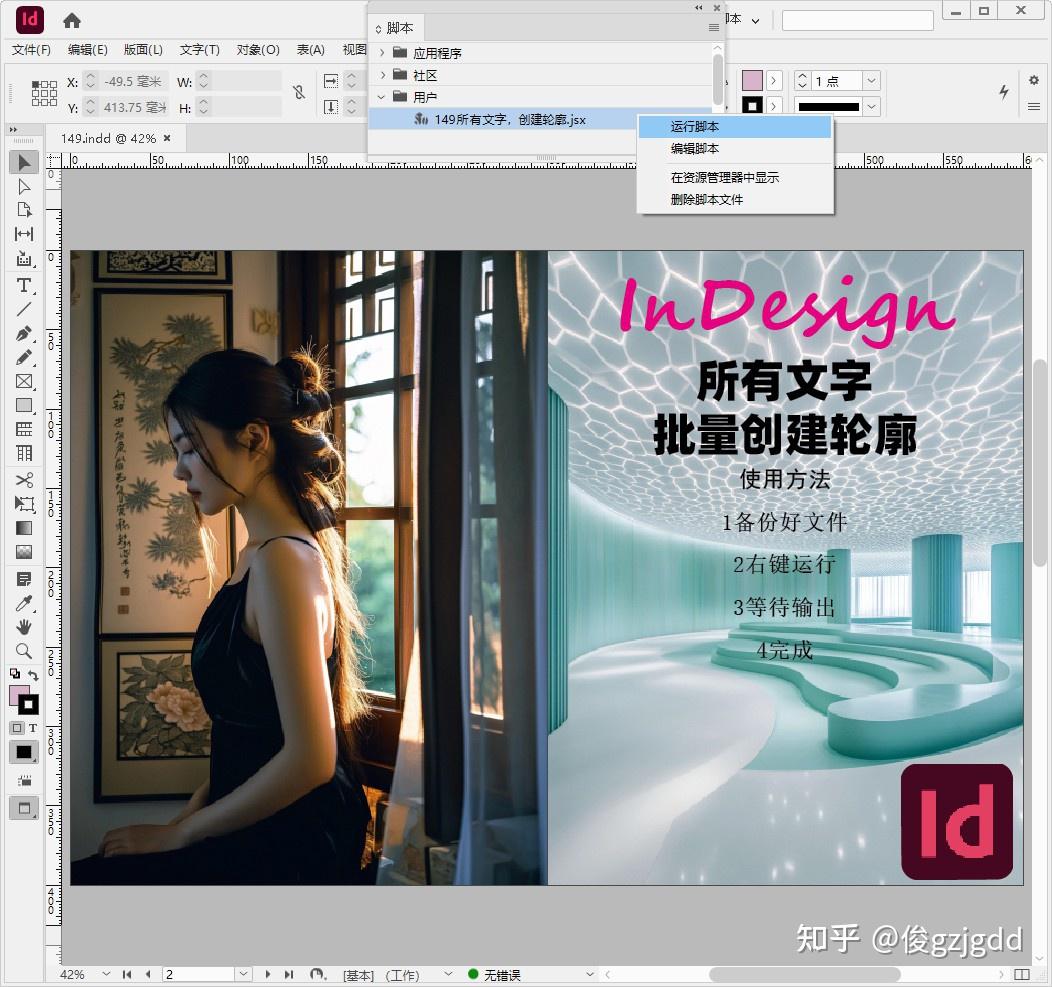Open the stroke weight dropdown showing 1 点

pos(869,81)
